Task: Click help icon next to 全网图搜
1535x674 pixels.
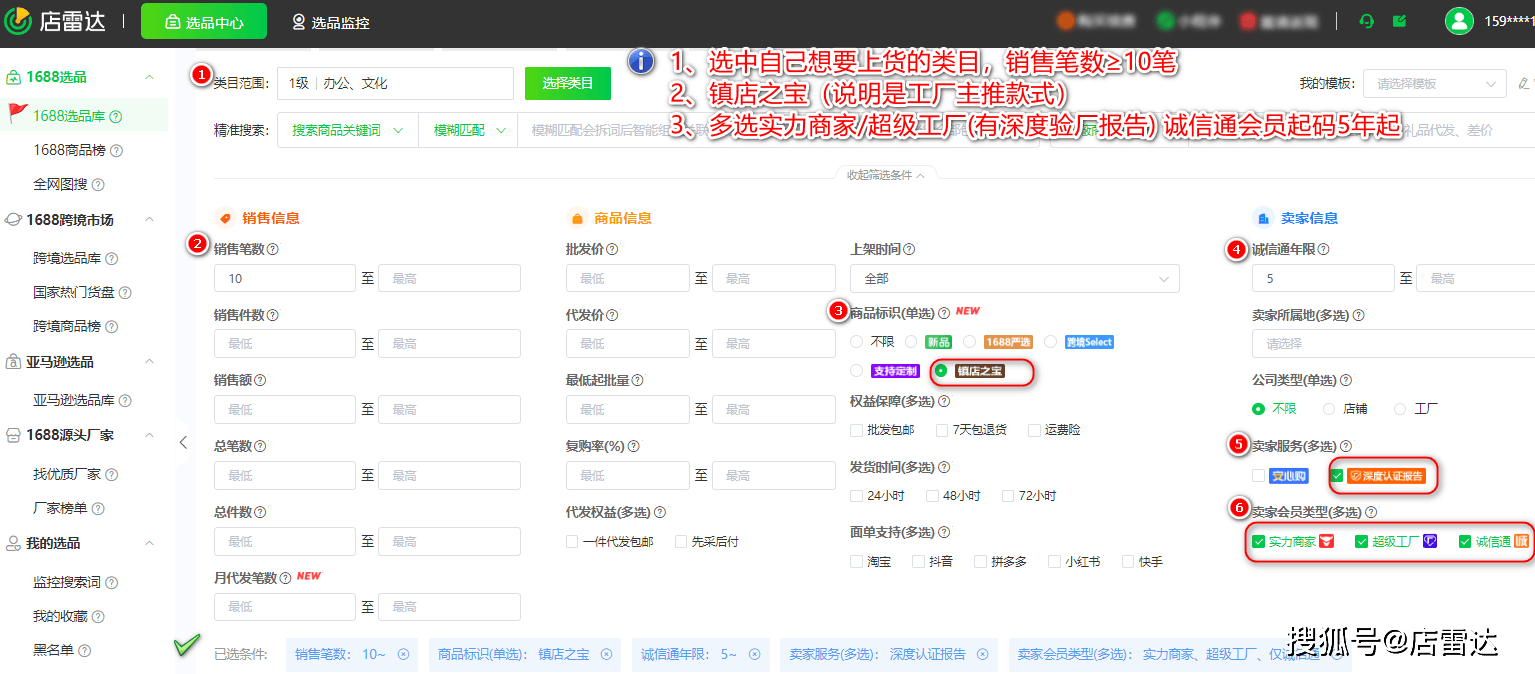Action: tap(98, 185)
